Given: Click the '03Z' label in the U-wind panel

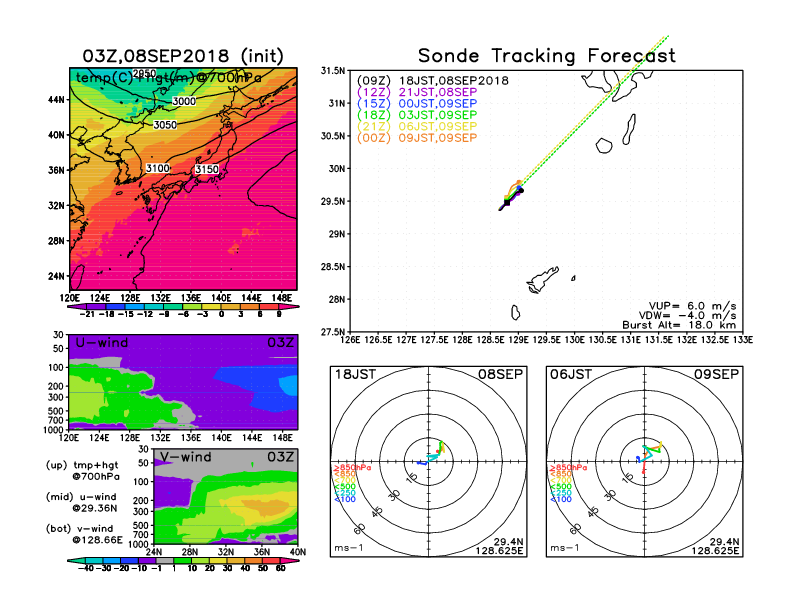Looking at the screenshot, I should point(280,343).
